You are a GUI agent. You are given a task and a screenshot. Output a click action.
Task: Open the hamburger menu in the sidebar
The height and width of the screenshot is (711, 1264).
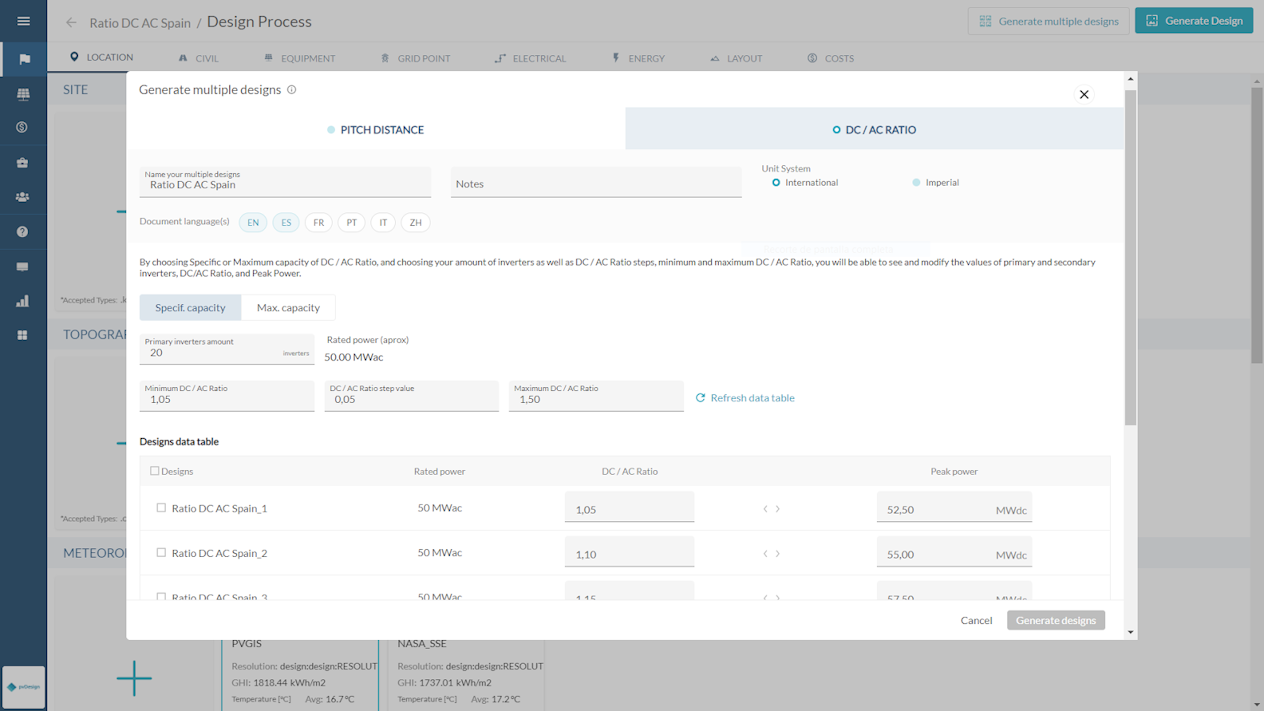[x=23, y=21]
